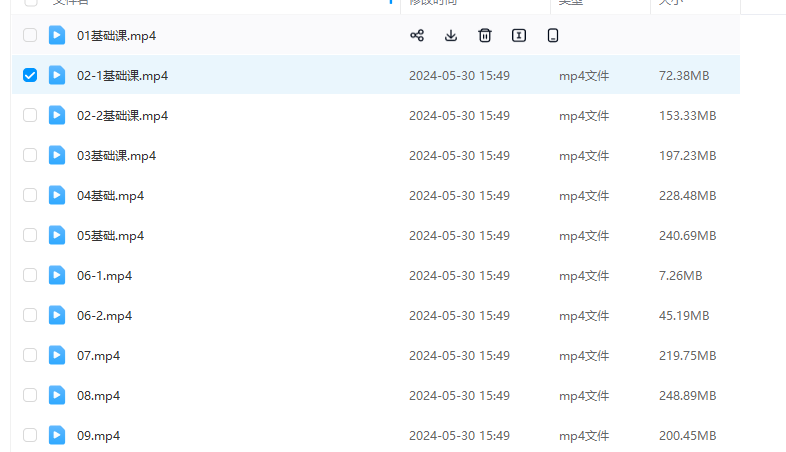Click the video file icon of 06-1.mp4

[x=57, y=276]
